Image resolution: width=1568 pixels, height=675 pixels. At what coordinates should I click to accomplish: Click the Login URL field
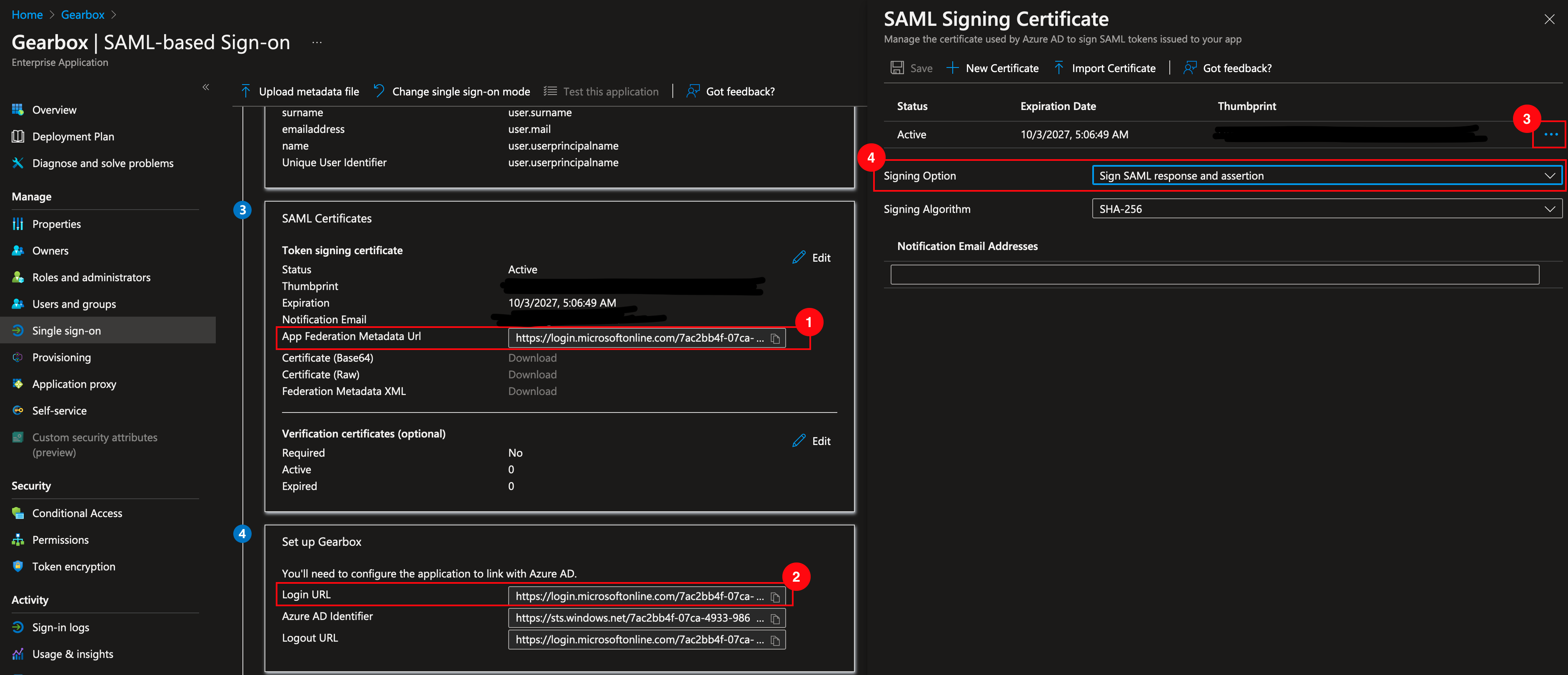tap(647, 597)
